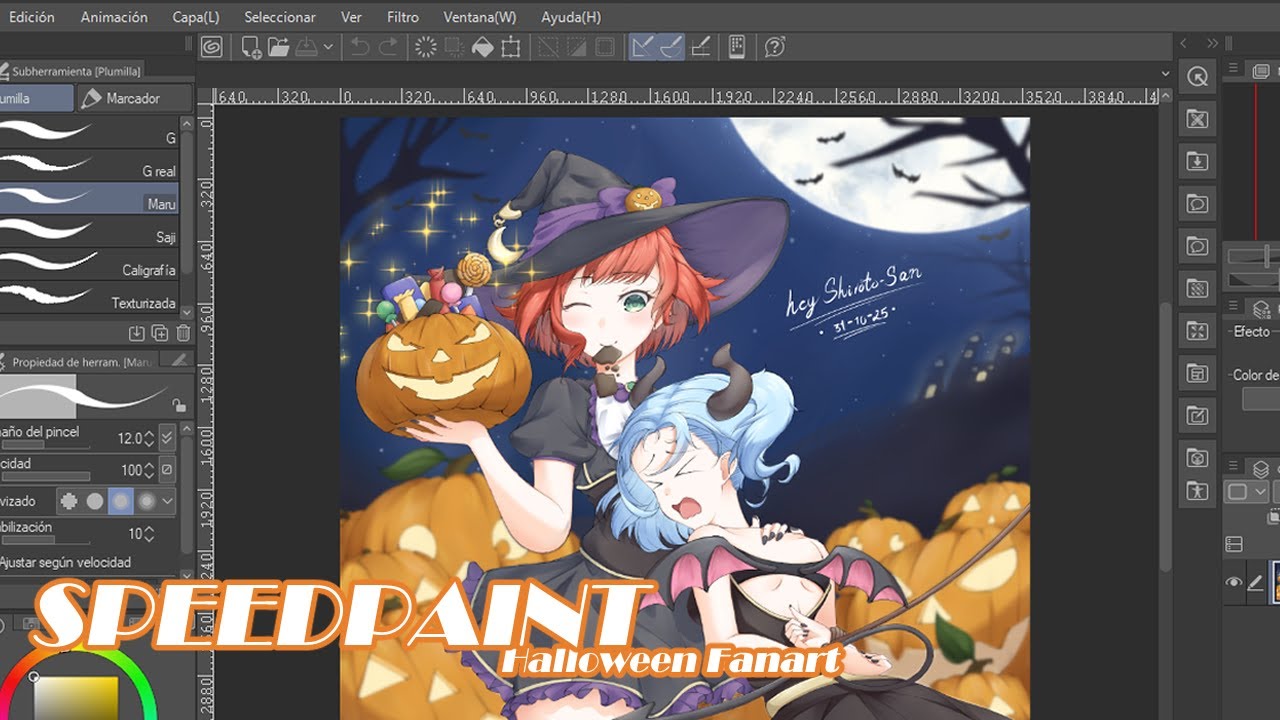Click the clear layer (dotted circle) icon

point(425,47)
